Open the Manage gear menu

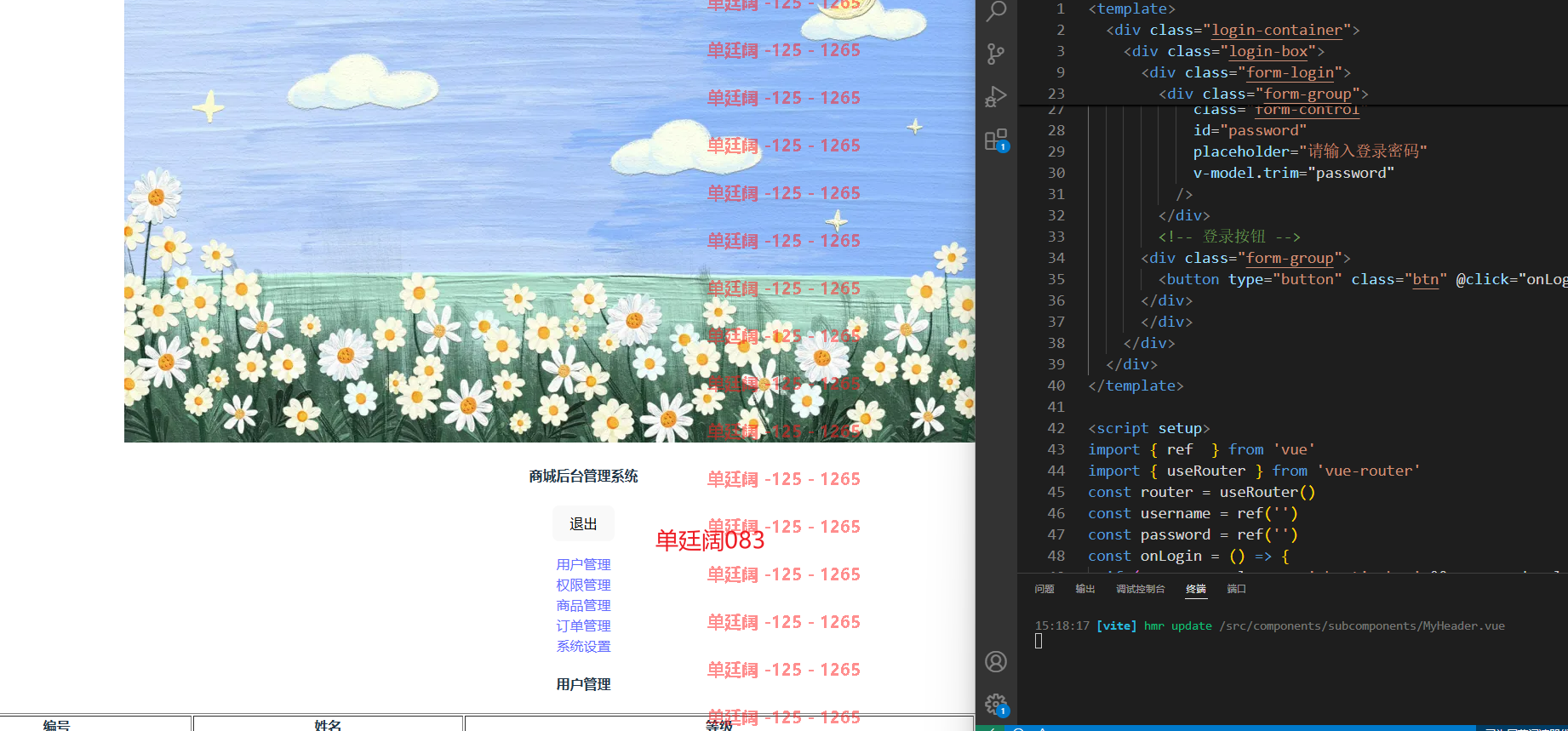pos(996,704)
